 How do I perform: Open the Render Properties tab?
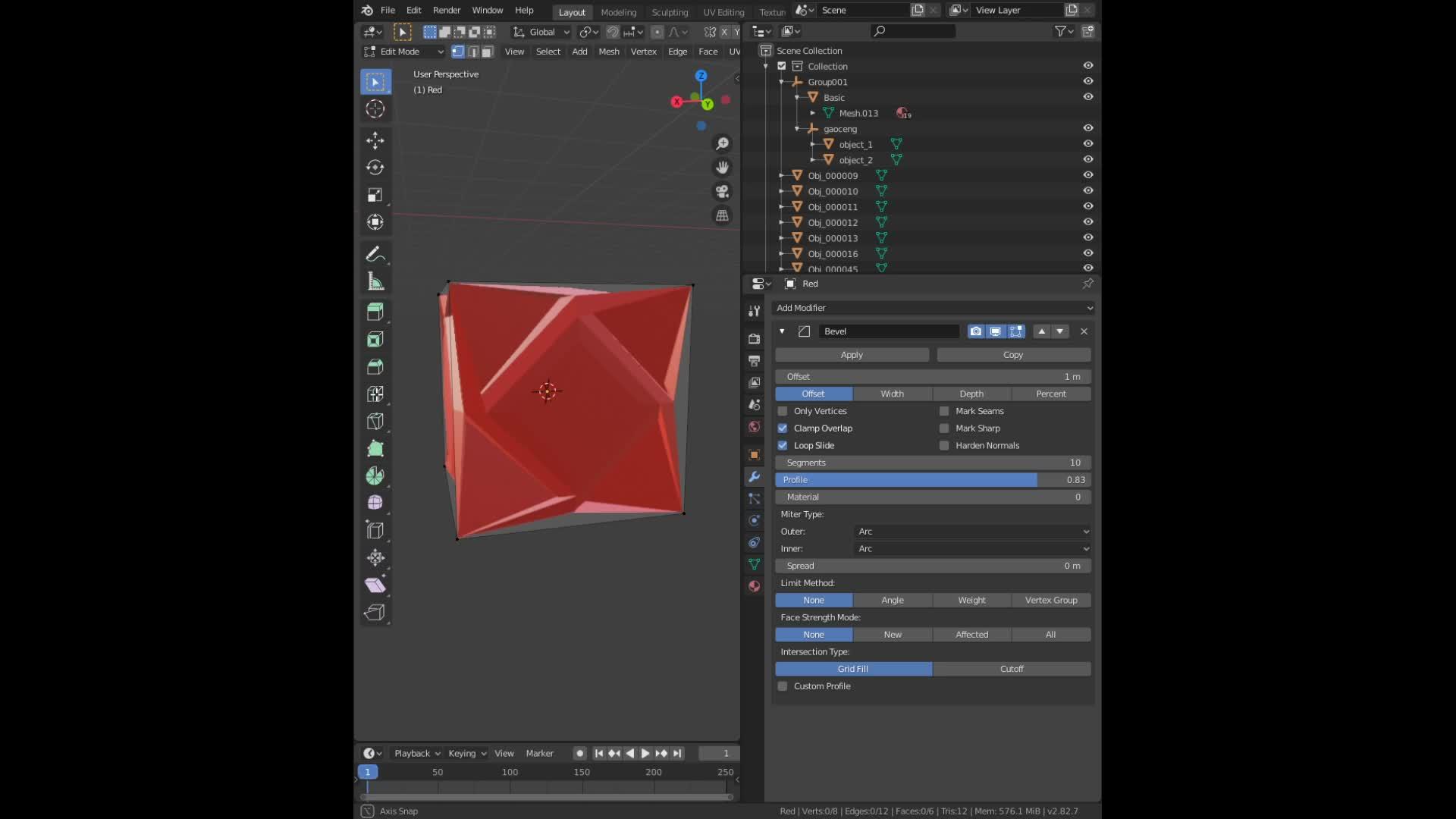point(753,339)
